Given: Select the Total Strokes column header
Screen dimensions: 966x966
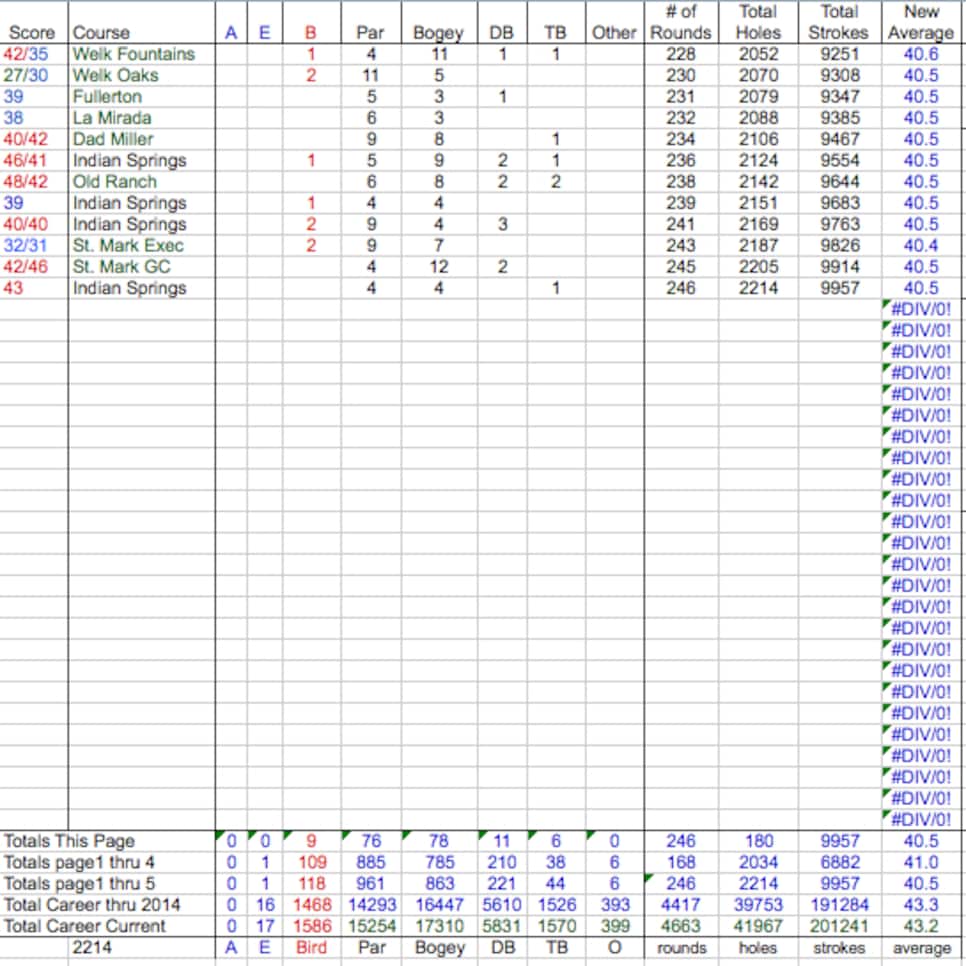Looking at the screenshot, I should coord(839,22).
